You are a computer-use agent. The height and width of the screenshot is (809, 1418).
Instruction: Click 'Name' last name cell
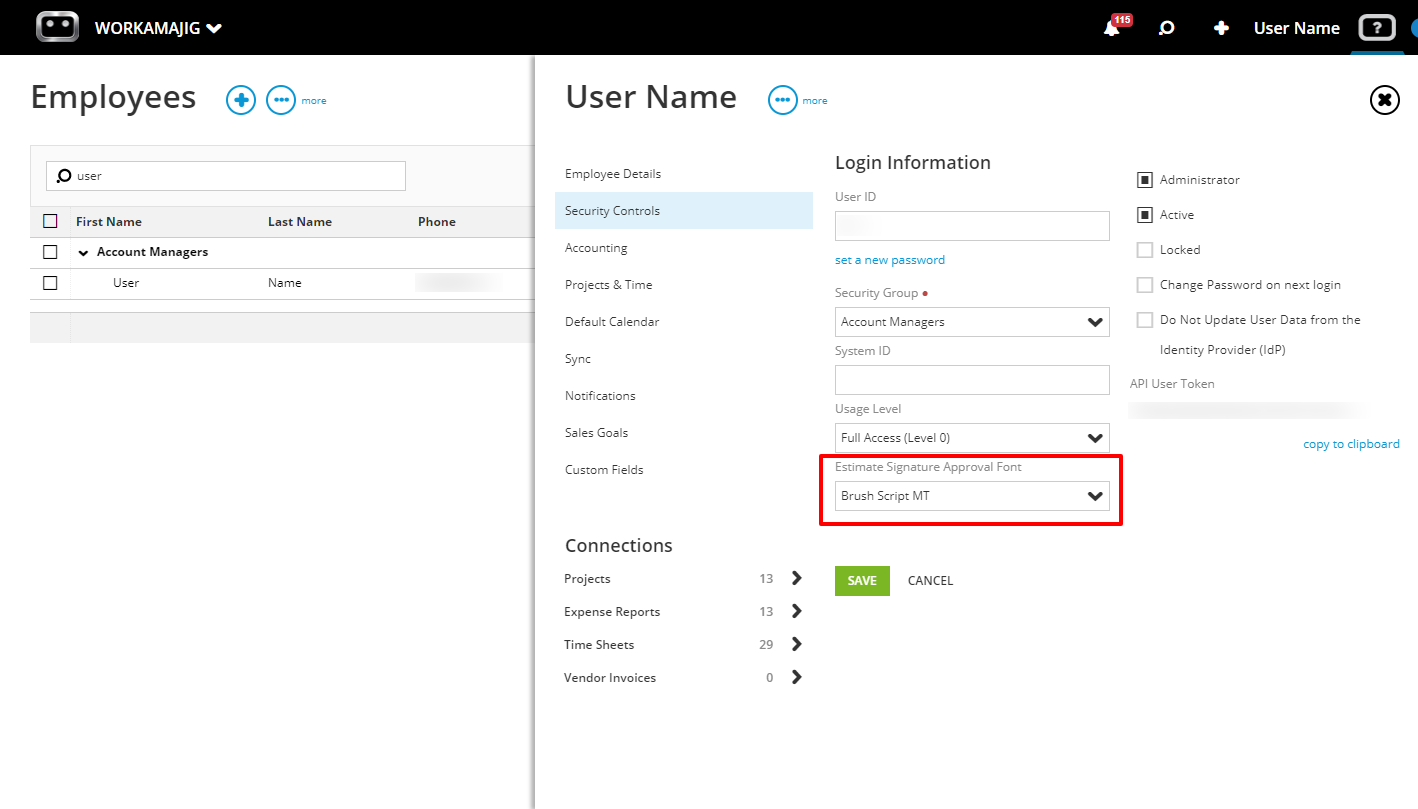coord(285,283)
